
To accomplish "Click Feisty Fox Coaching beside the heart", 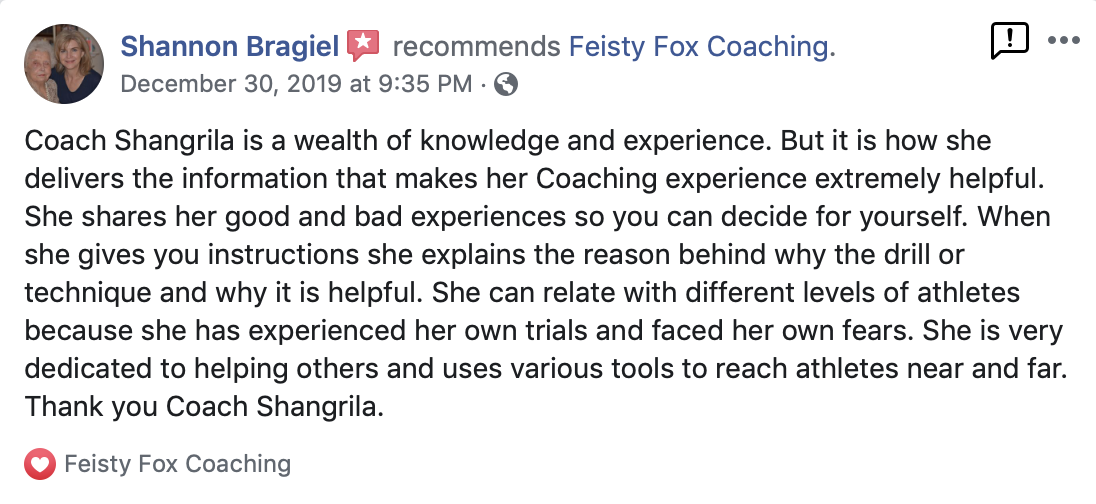I will (177, 464).
